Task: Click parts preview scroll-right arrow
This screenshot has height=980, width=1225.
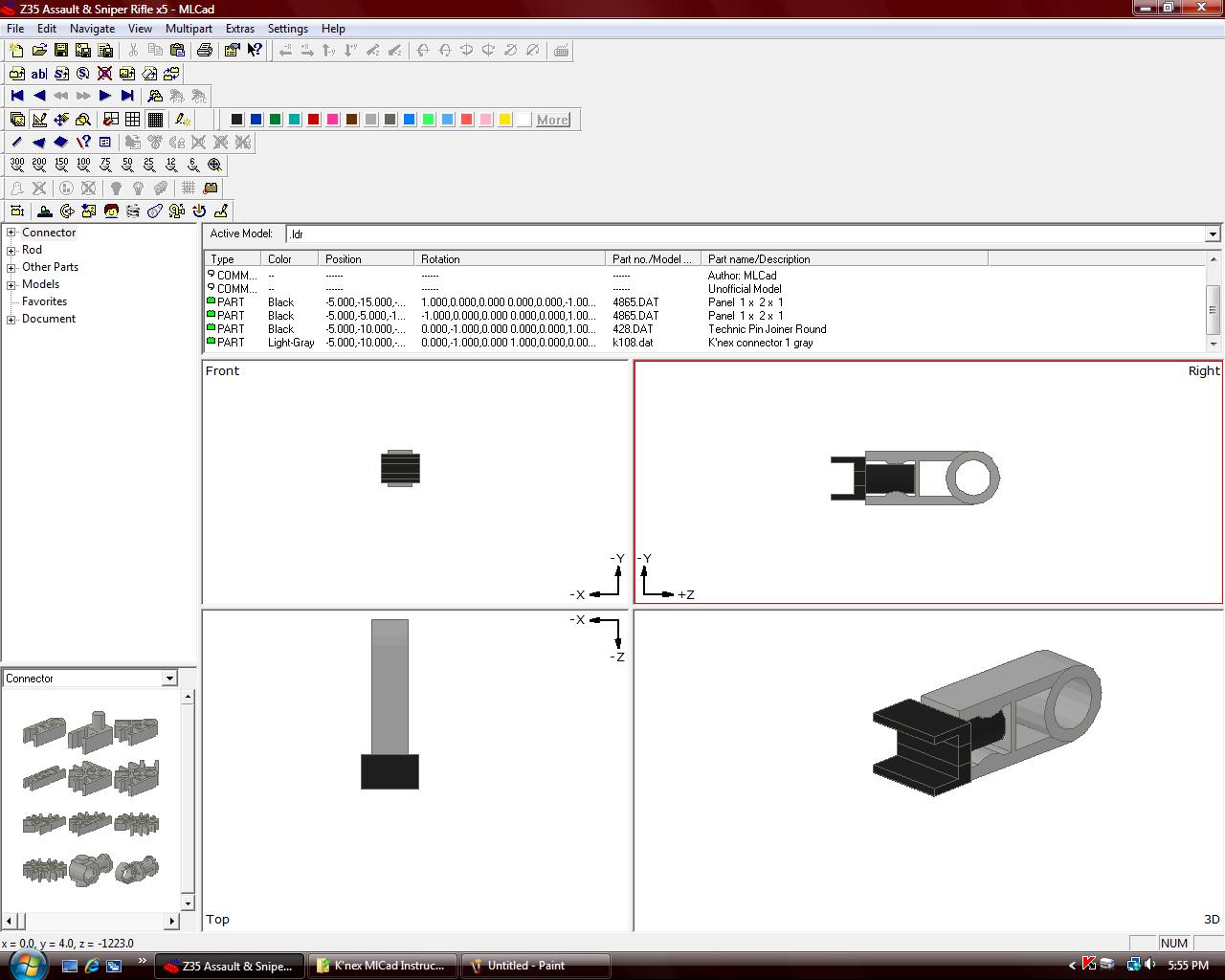Action: click(172, 921)
